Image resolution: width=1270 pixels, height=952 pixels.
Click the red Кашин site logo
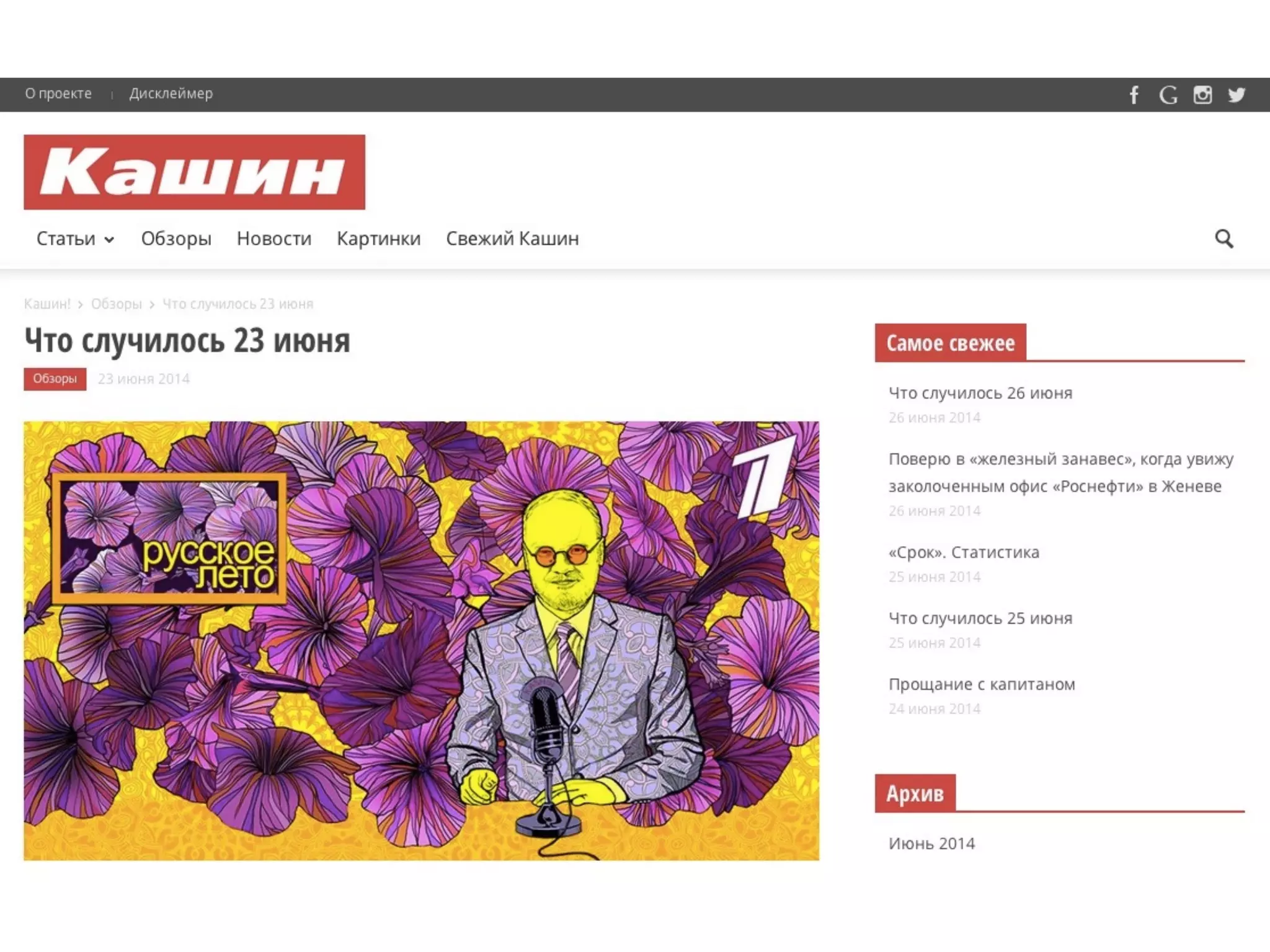(x=194, y=172)
